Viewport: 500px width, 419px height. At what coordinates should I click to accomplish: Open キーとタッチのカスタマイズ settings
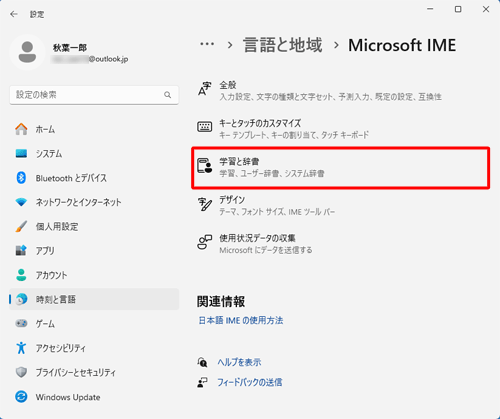[x=341, y=129]
